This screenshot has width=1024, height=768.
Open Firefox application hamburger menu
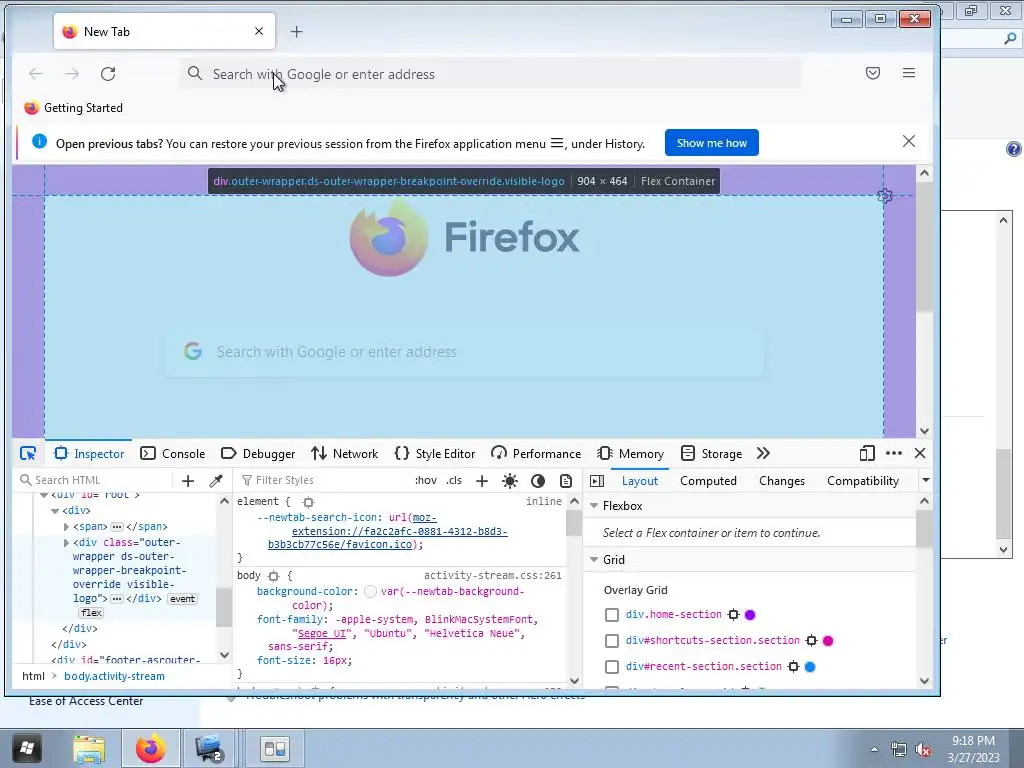tap(908, 73)
